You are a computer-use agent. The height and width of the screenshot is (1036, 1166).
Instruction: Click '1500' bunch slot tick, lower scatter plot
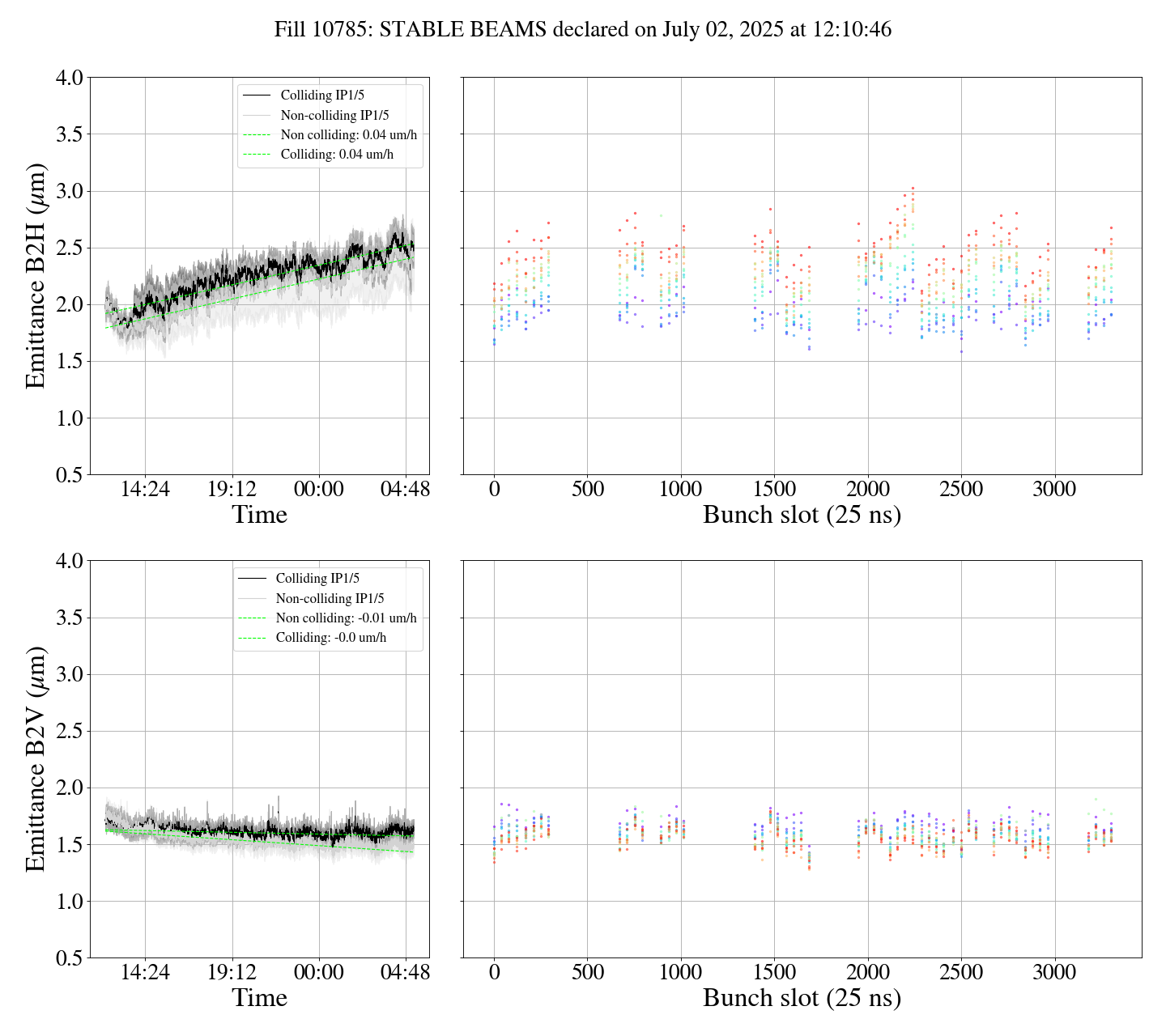click(774, 973)
